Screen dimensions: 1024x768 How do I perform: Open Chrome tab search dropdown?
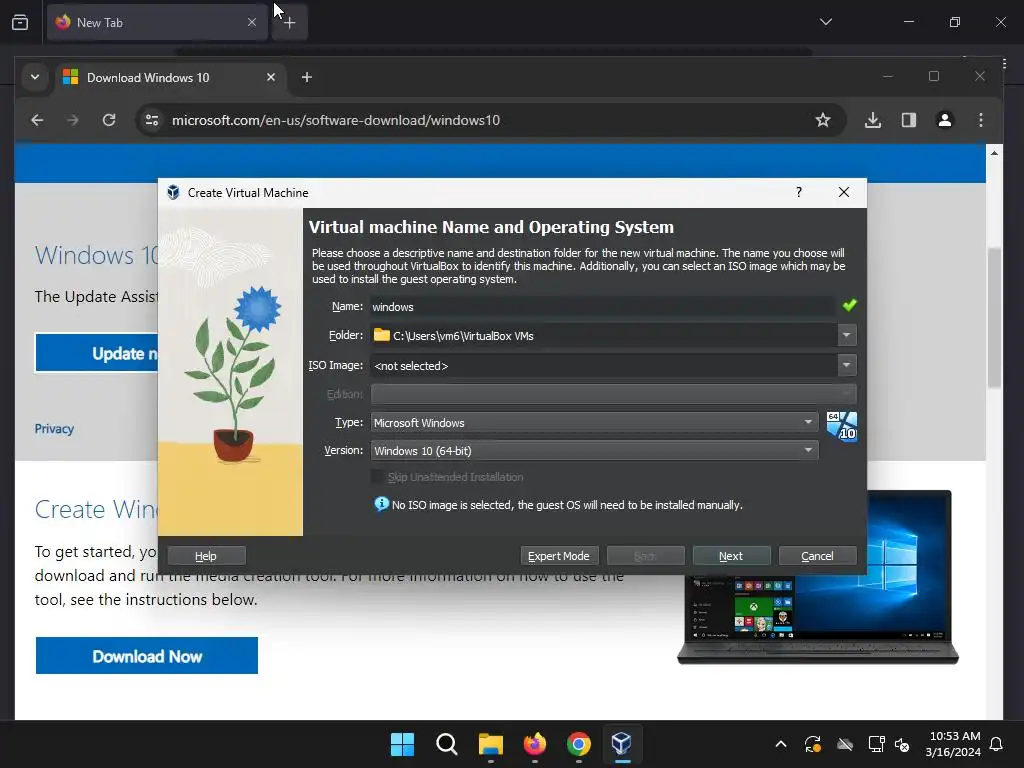35,77
